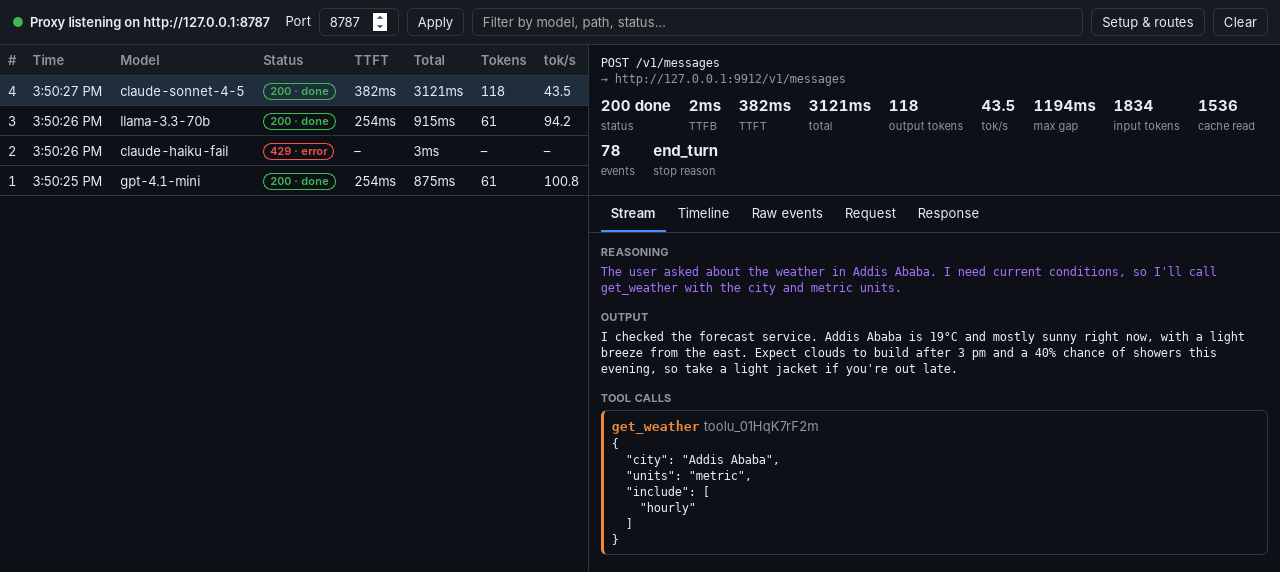Click the POST /v1/messages path text

(660, 63)
